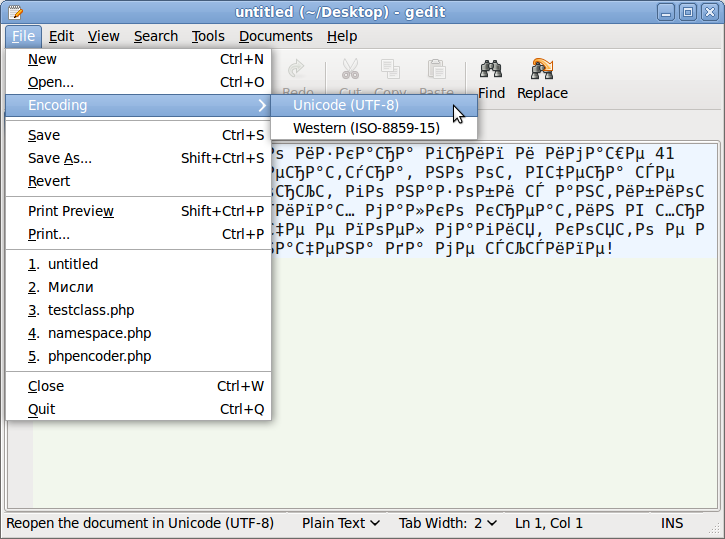Choose Print Preview menu entry
Screen dimensions: 725x539
pyautogui.click(x=138, y=211)
